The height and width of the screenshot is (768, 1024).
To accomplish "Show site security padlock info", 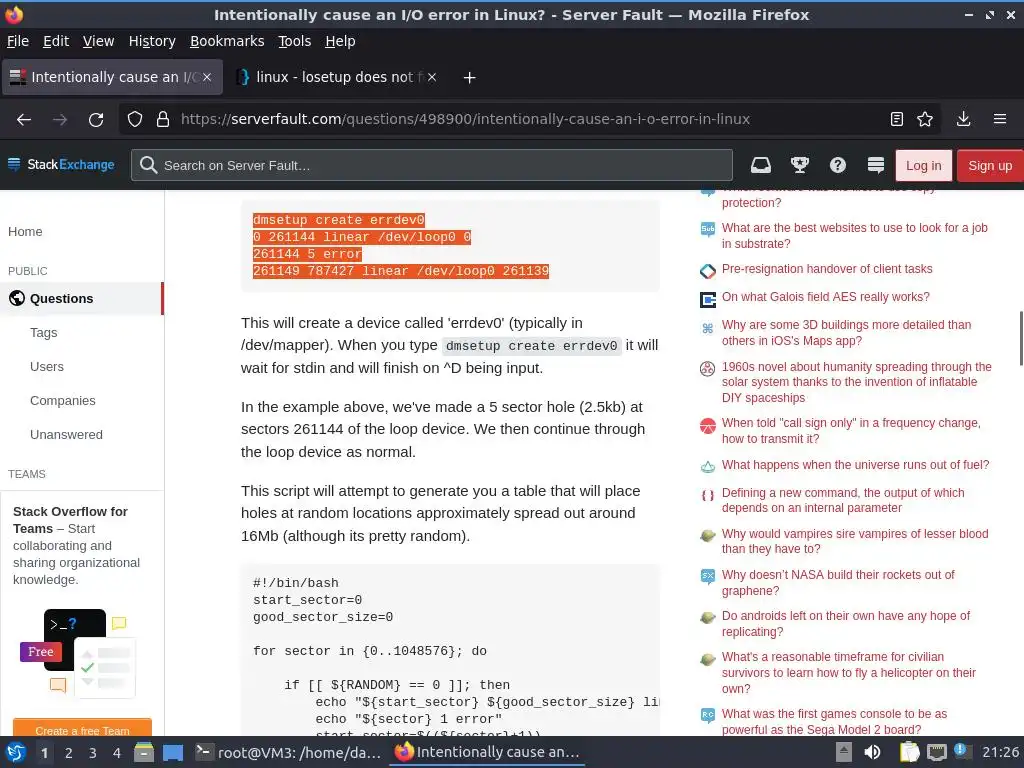I will (163, 120).
